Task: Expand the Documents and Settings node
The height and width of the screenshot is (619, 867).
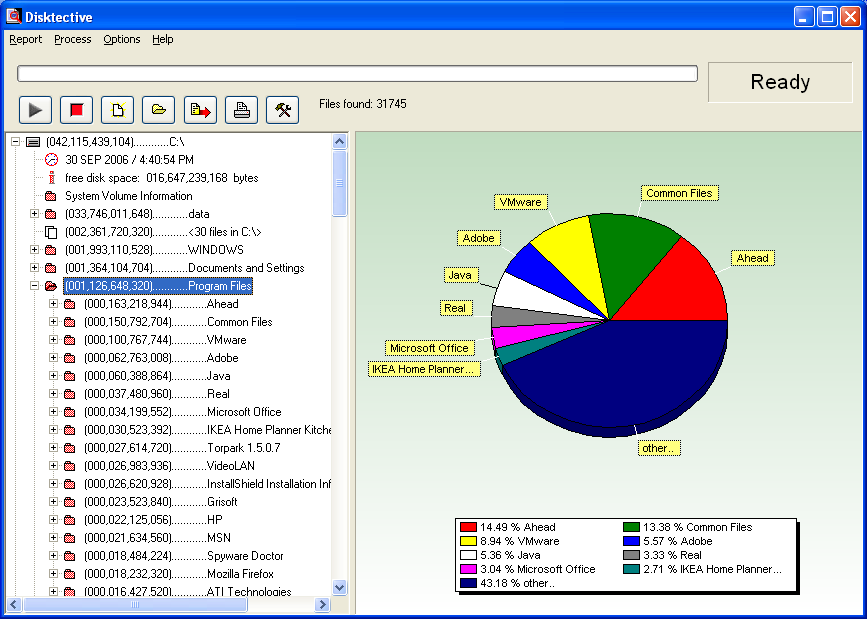Action: [34, 268]
